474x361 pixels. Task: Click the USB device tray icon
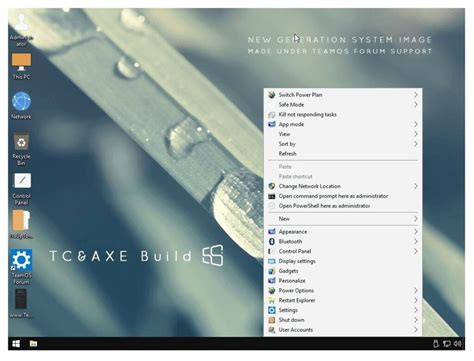436,343
